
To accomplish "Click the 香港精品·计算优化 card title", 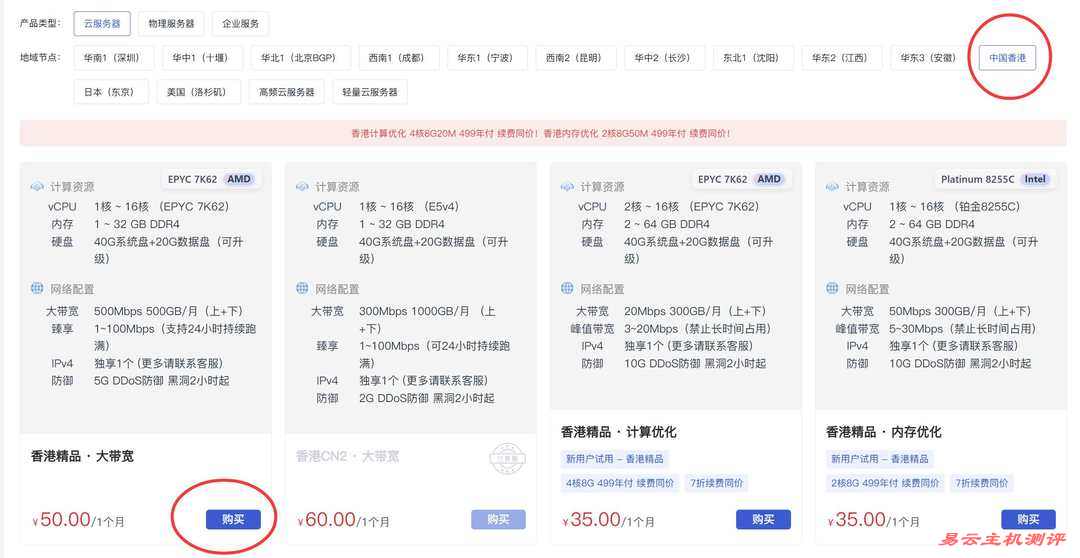I will click(x=619, y=432).
